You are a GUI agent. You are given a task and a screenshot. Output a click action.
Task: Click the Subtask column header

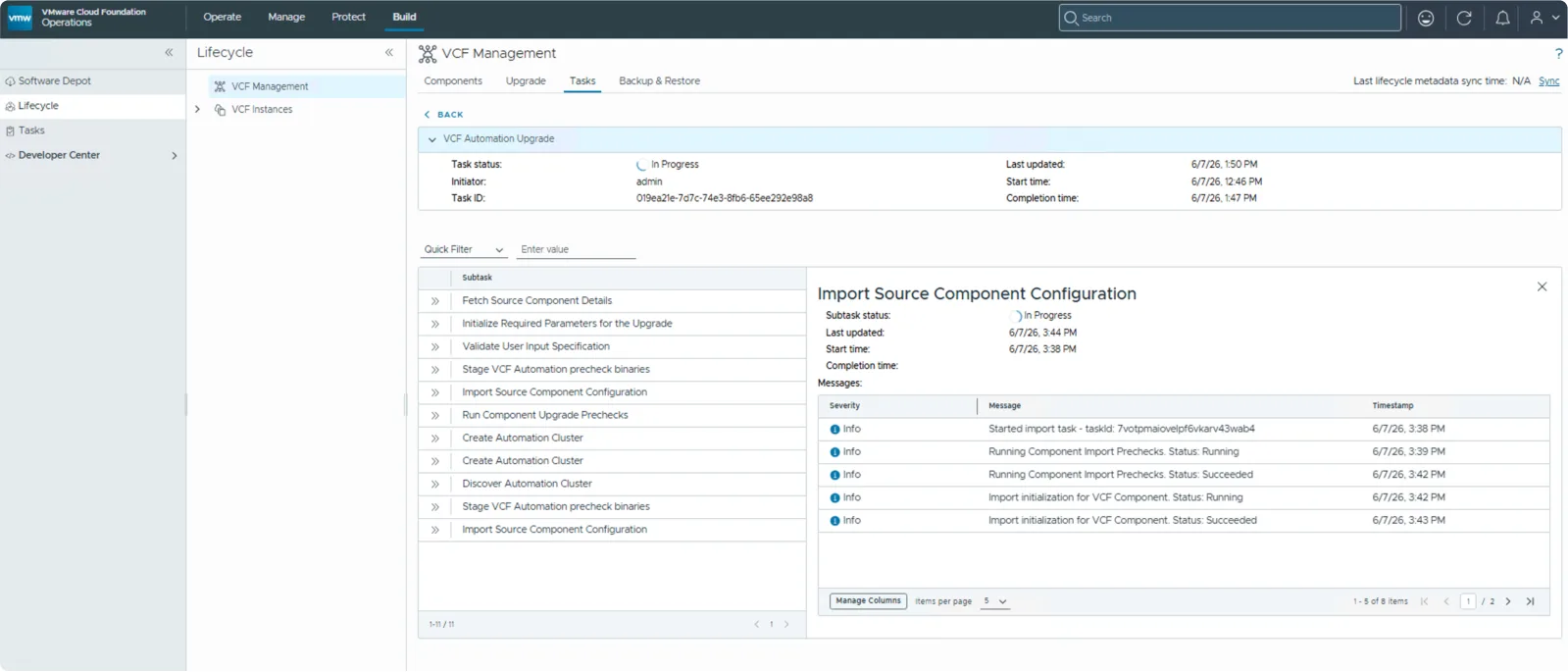(x=477, y=278)
